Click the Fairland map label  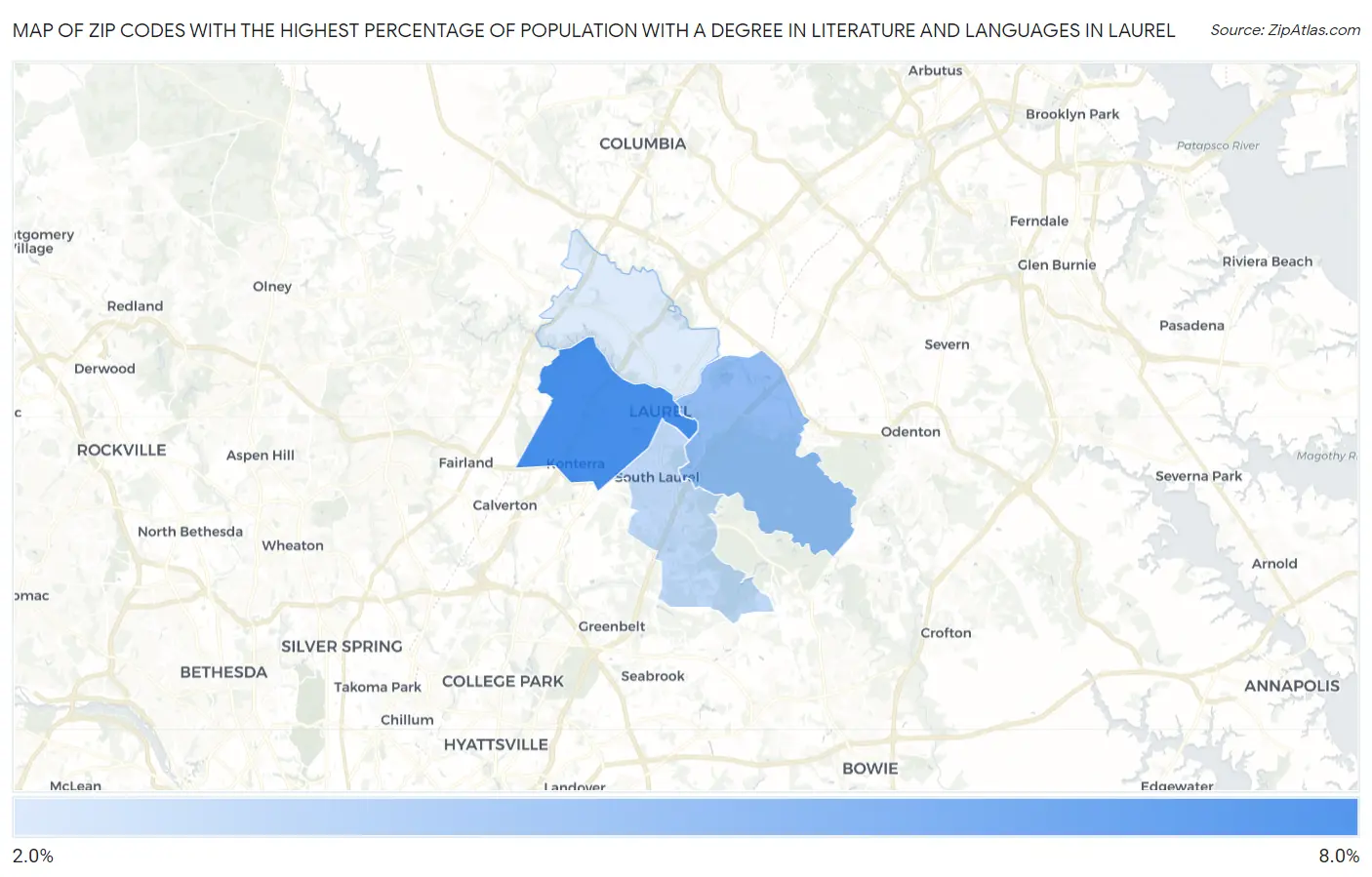(x=465, y=463)
